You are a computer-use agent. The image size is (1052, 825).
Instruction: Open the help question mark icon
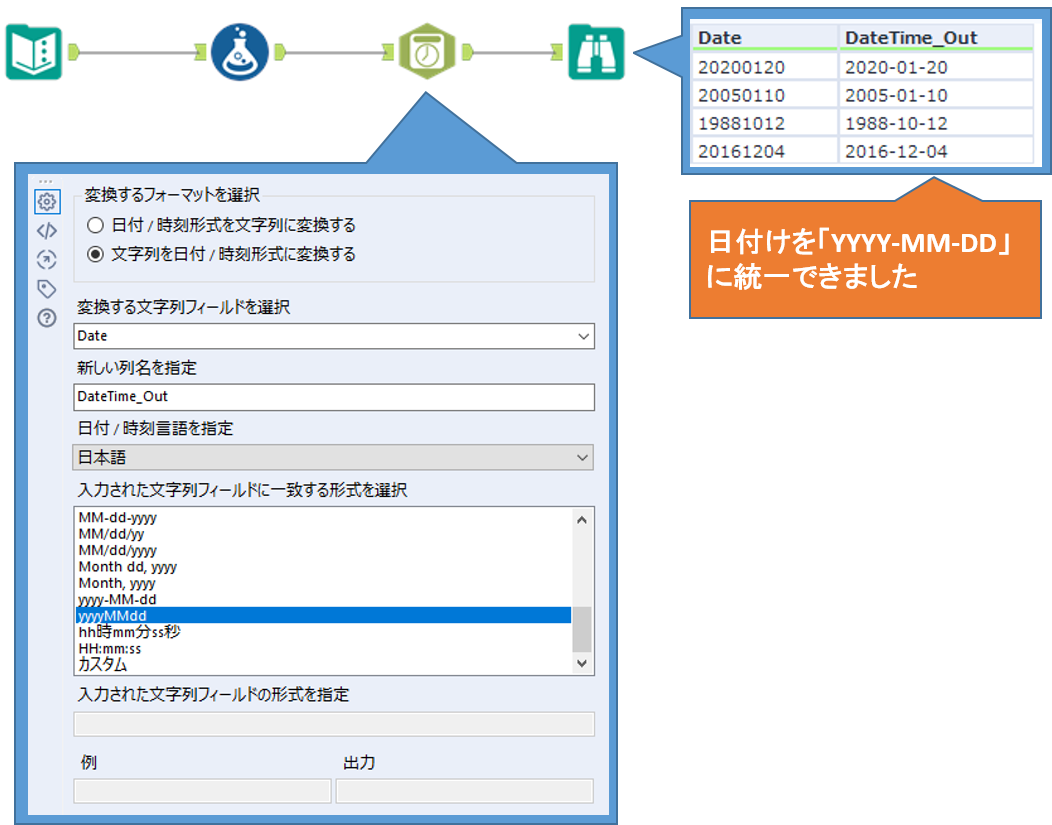click(x=46, y=317)
